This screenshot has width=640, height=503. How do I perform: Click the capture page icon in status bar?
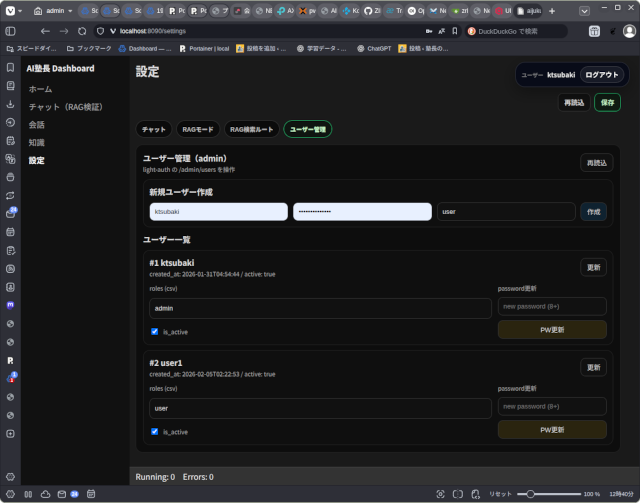pyautogui.click(x=441, y=494)
